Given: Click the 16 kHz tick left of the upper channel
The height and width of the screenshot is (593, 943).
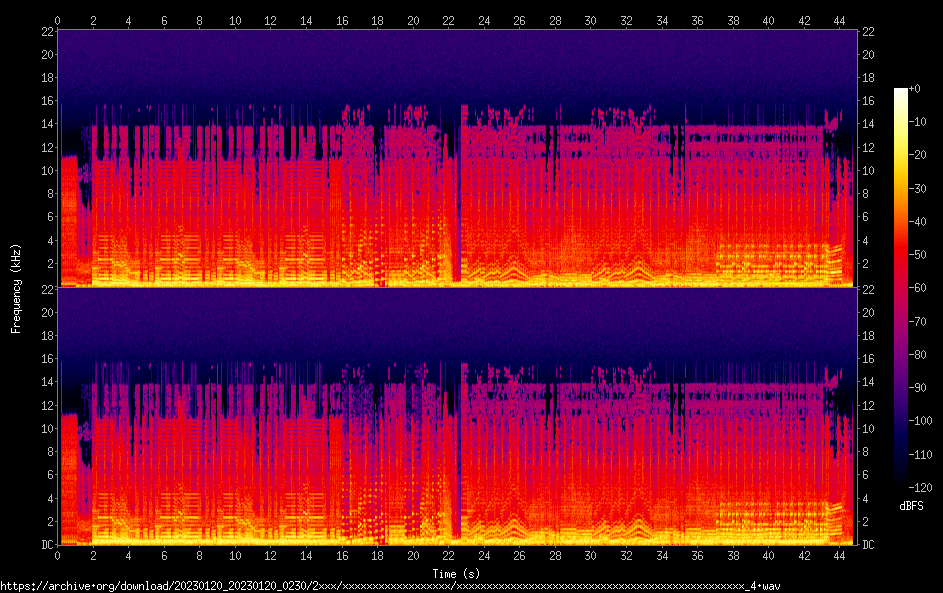Looking at the screenshot, I should tap(46, 101).
